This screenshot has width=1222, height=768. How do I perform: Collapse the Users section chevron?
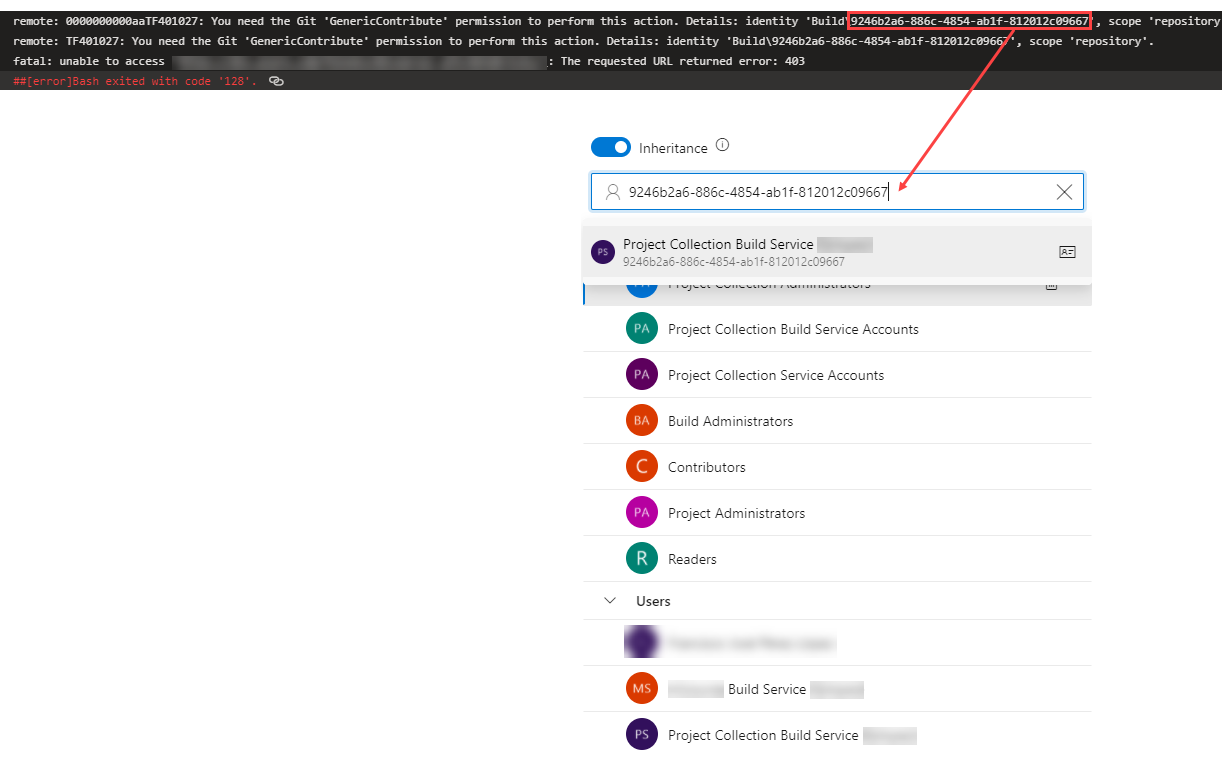click(x=610, y=601)
